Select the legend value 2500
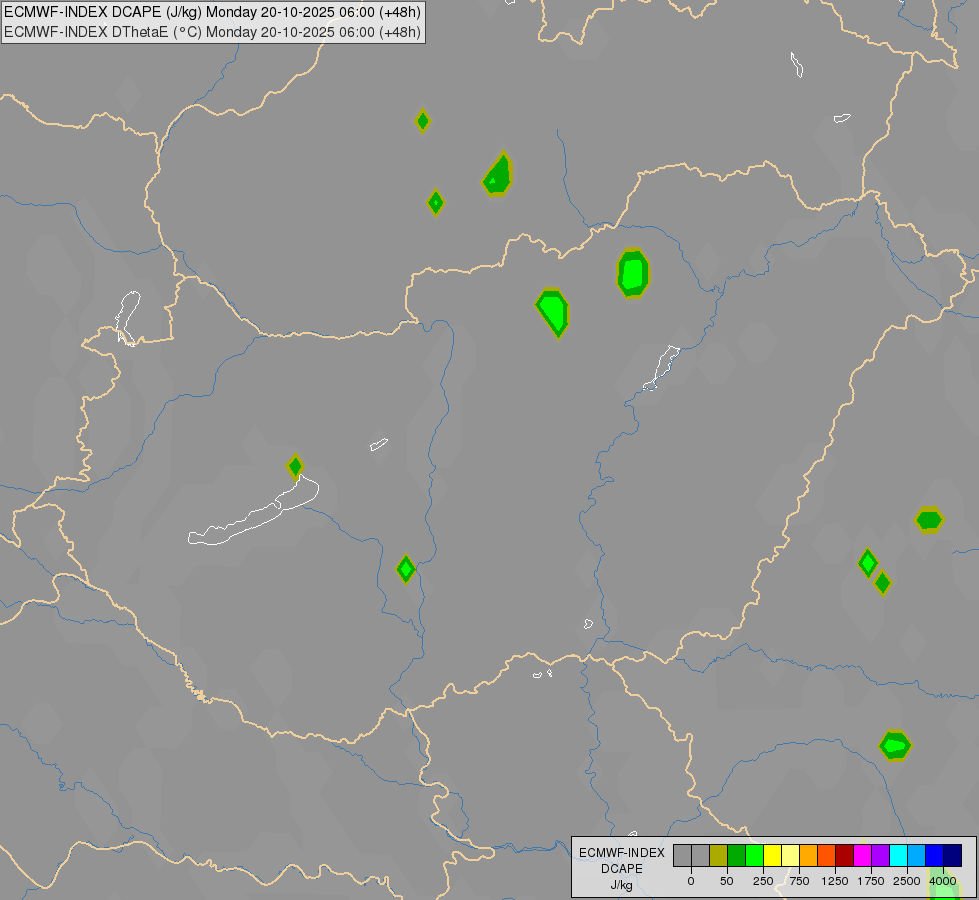 click(x=907, y=881)
